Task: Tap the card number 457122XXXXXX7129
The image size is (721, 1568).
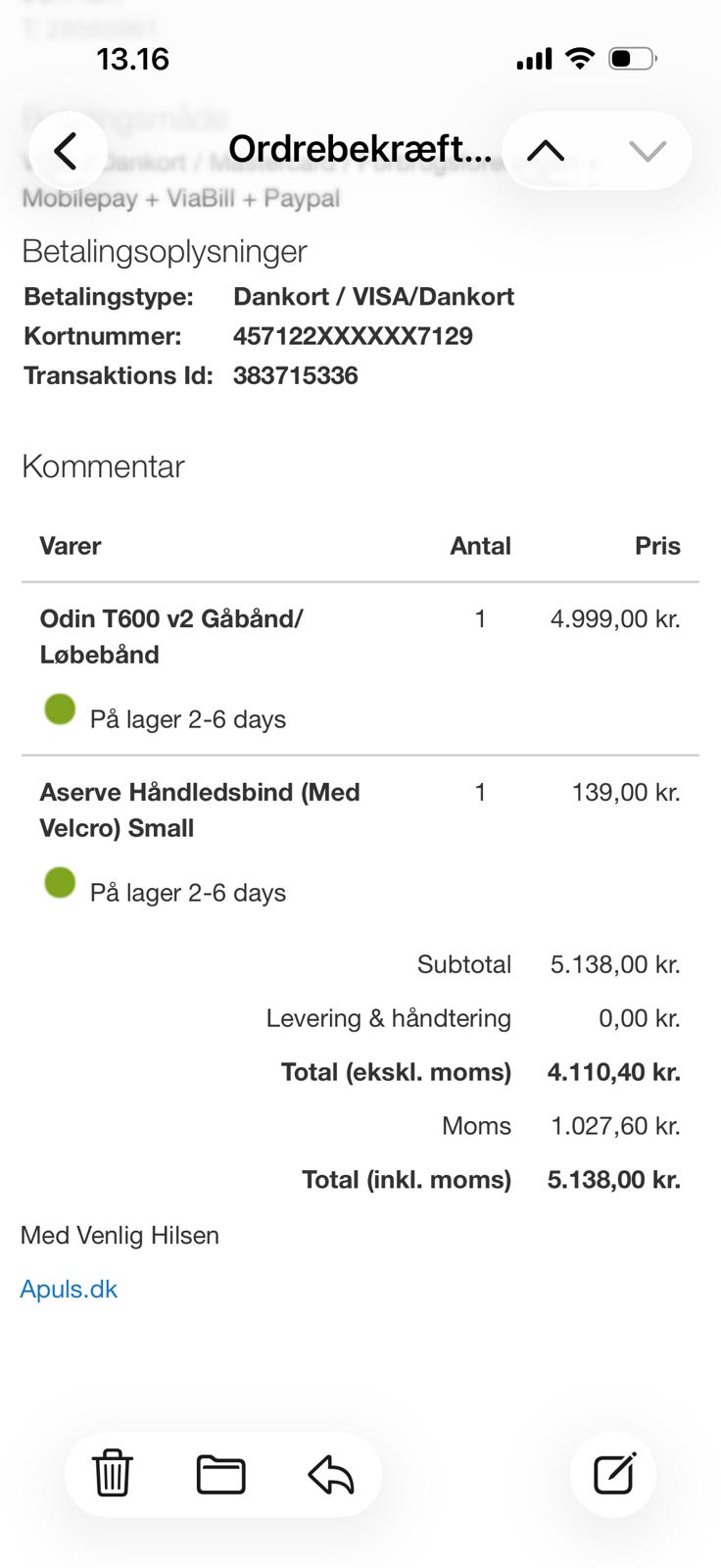Action: pos(353,336)
